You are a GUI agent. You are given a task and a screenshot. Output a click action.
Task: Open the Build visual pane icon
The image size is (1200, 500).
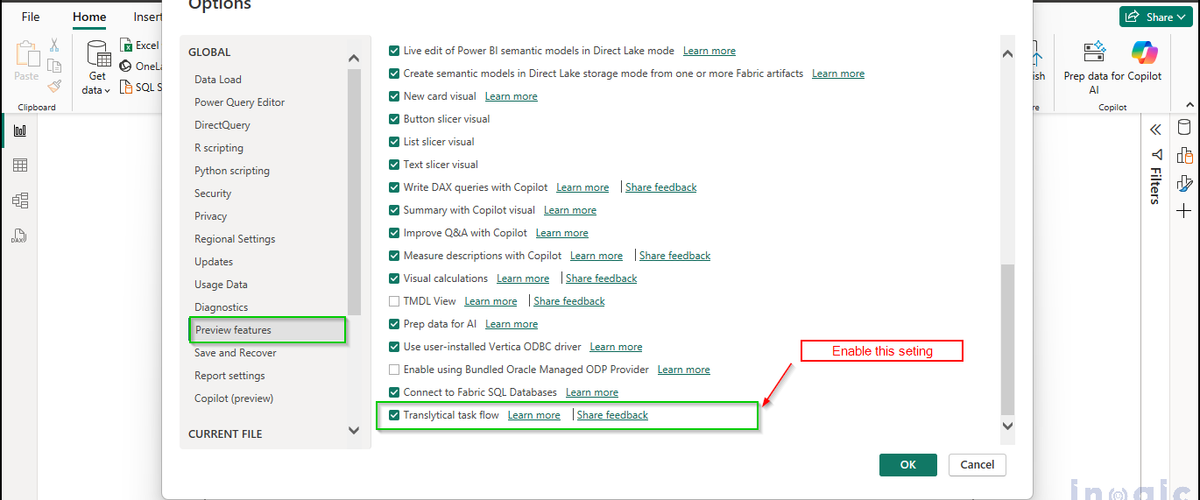[x=1185, y=155]
